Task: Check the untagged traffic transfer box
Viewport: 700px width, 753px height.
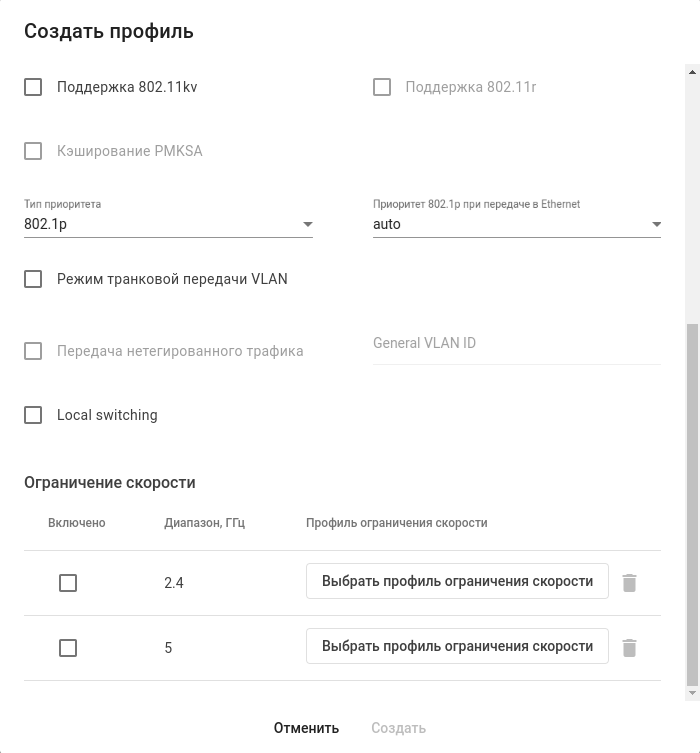Action: 33,351
